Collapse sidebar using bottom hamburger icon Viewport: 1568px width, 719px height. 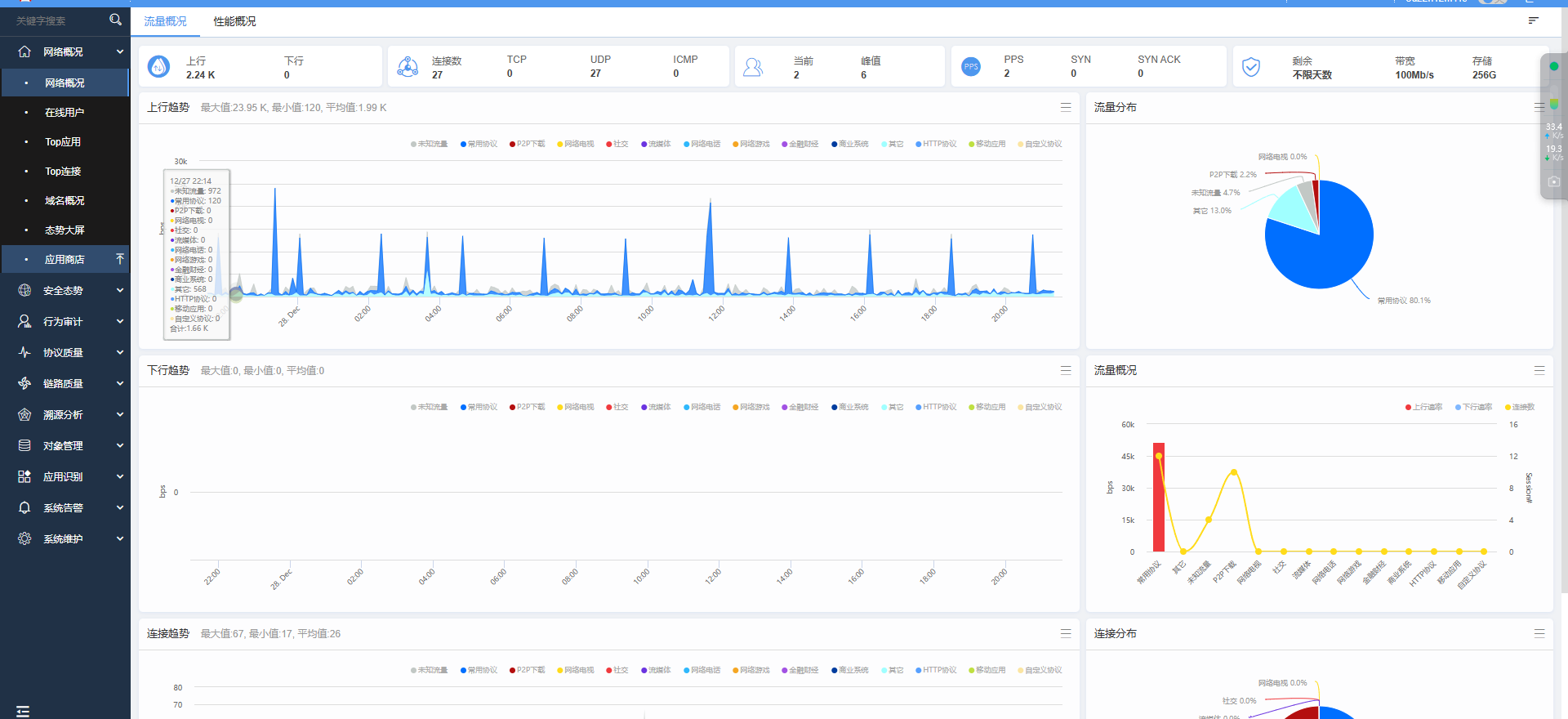pyautogui.click(x=23, y=712)
